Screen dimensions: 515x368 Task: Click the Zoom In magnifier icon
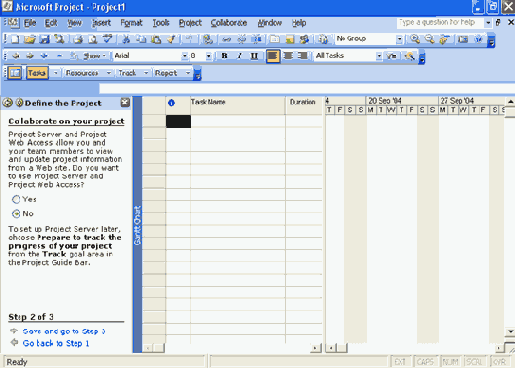(415, 39)
